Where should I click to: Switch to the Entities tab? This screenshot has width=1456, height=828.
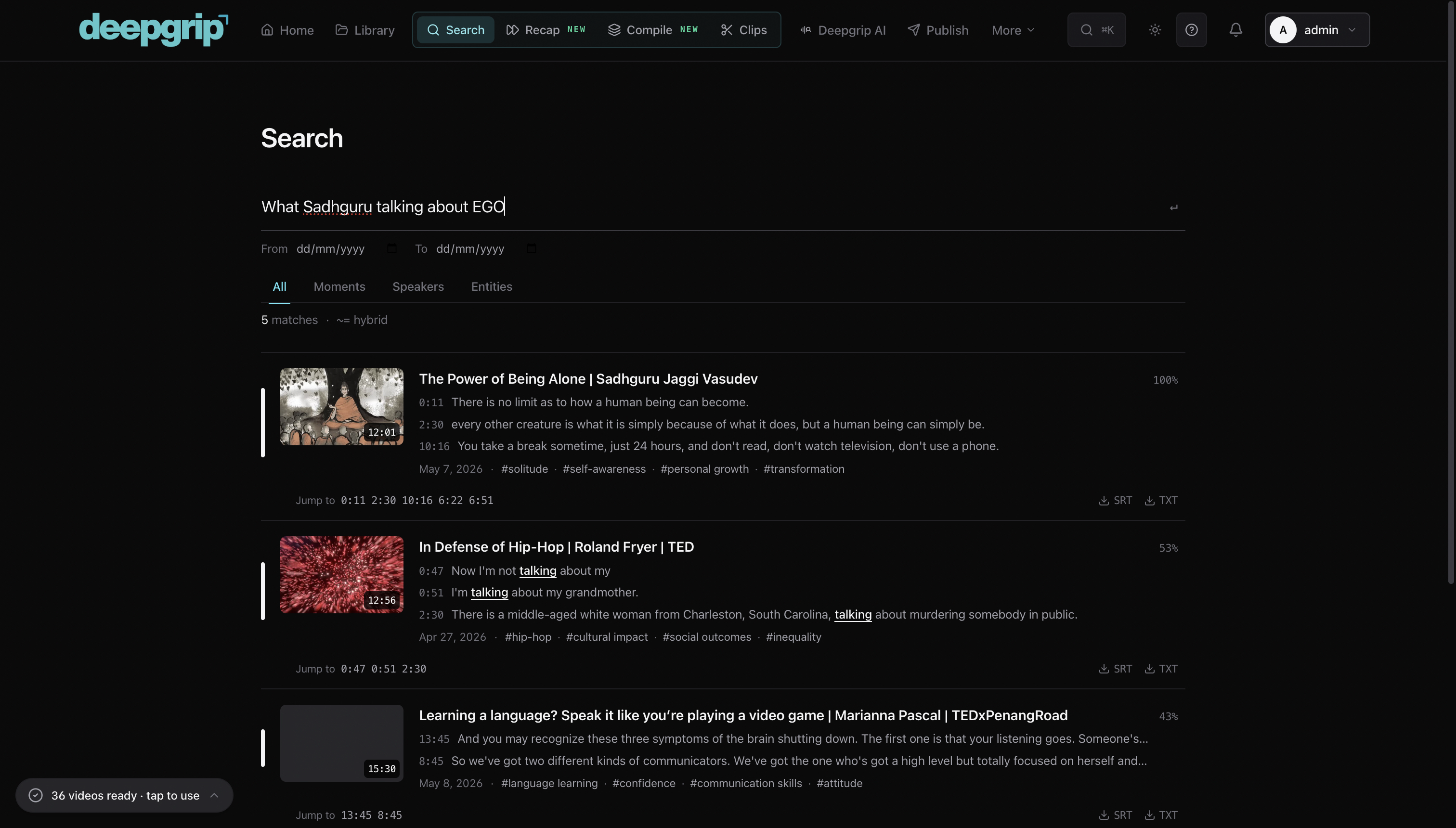[x=492, y=286]
